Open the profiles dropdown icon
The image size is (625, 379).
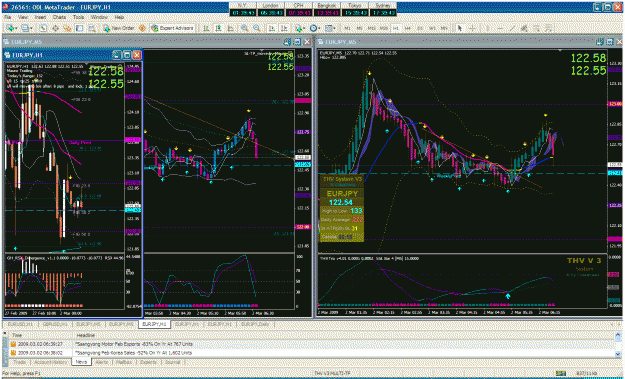27,28
